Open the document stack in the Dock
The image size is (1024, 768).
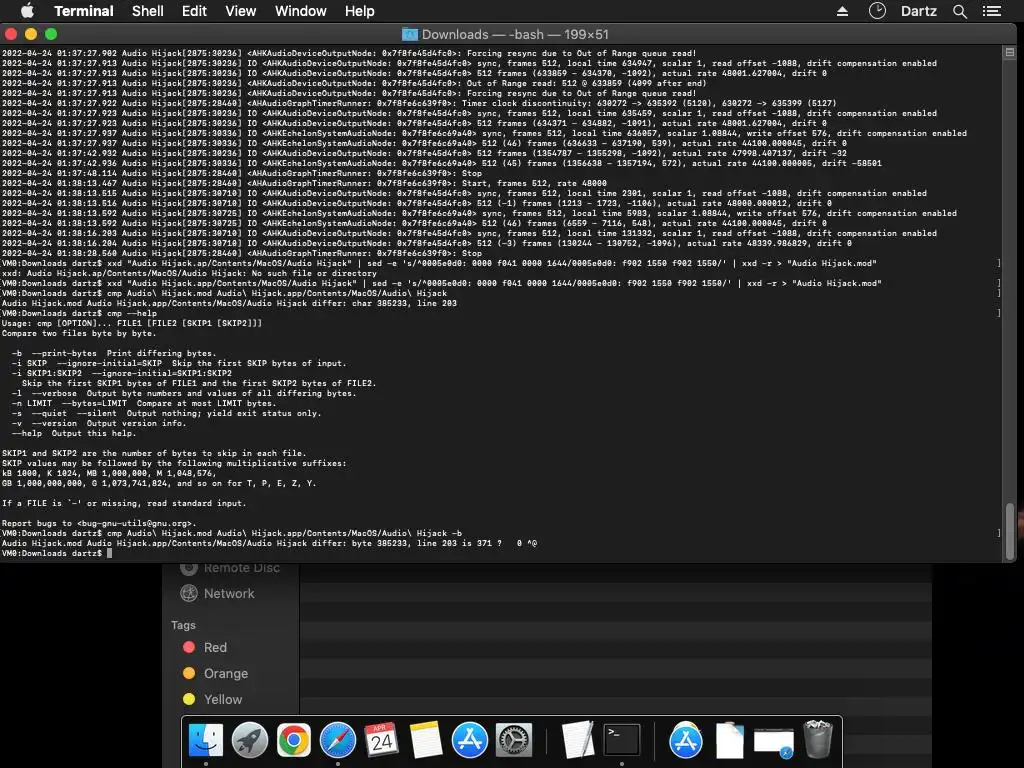[x=729, y=740]
